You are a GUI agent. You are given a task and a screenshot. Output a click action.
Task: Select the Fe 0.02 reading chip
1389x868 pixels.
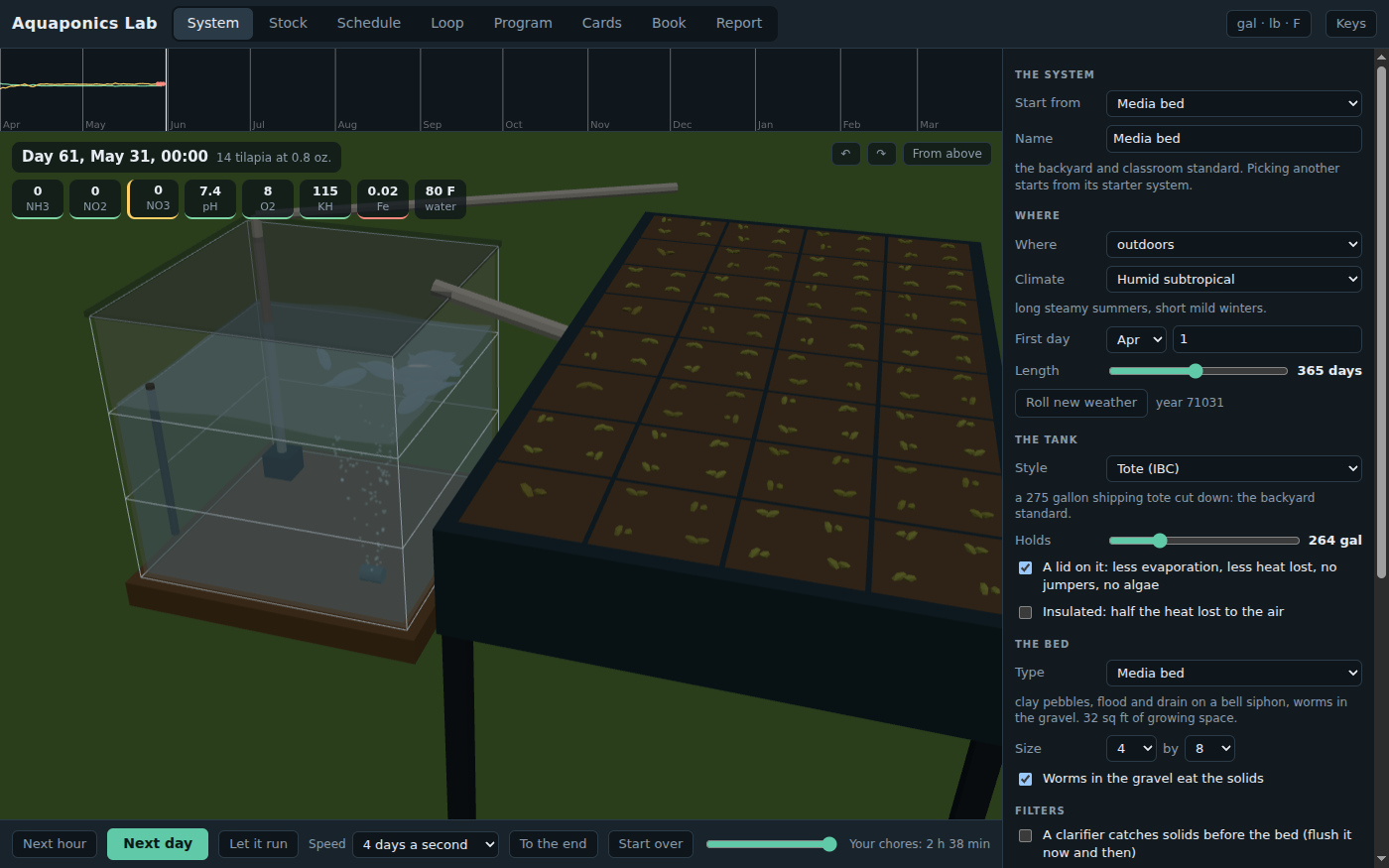click(383, 198)
